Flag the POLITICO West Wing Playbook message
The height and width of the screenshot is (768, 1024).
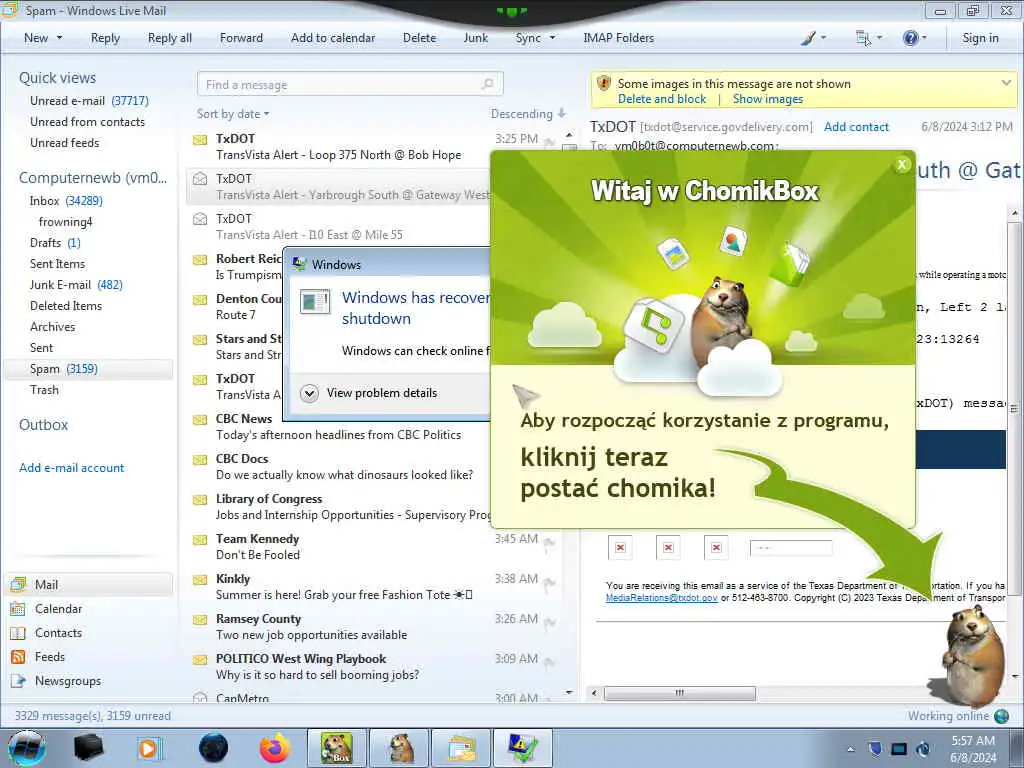coord(549,662)
